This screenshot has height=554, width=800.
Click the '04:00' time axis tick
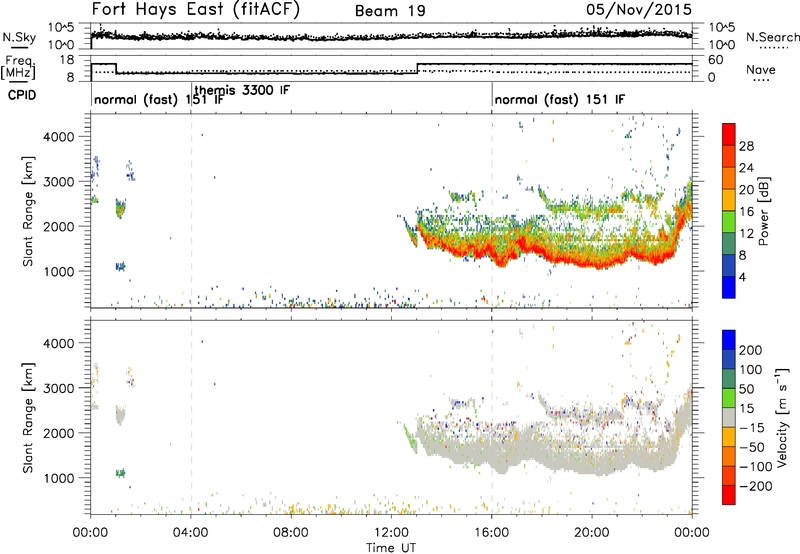click(x=191, y=533)
